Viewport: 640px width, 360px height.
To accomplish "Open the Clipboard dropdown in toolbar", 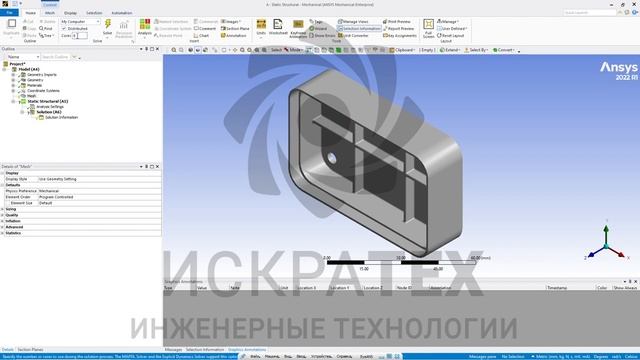I will (x=402, y=50).
